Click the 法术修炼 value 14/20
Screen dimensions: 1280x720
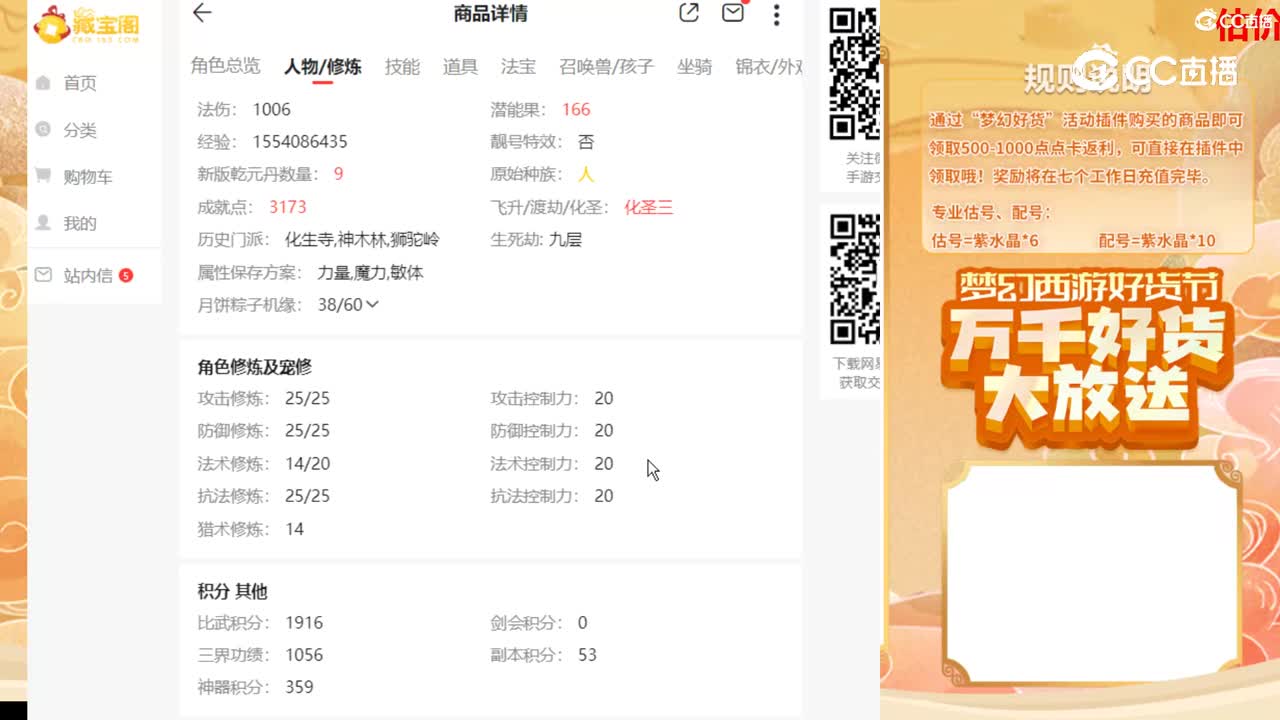point(307,464)
